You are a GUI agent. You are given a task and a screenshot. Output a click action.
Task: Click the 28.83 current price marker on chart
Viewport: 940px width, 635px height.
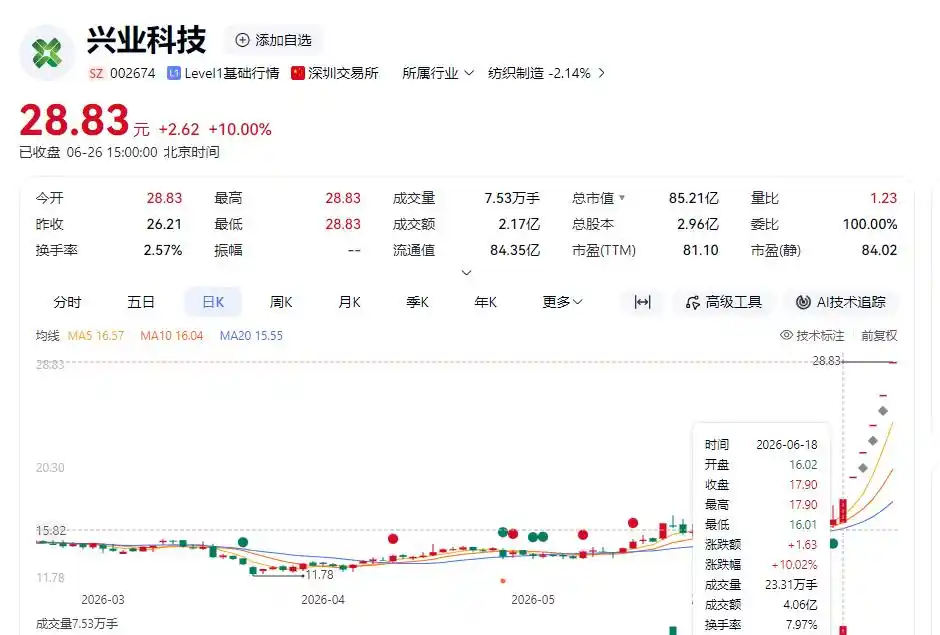[x=827, y=361]
